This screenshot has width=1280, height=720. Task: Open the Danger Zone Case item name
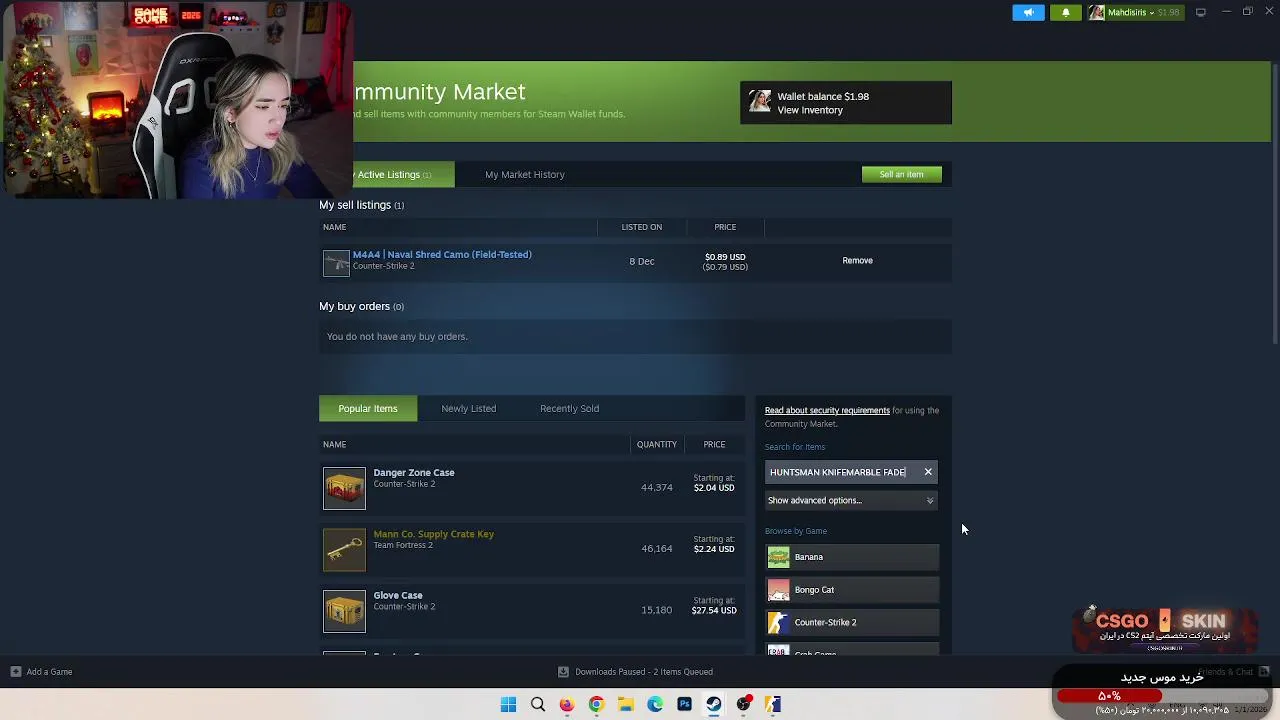click(x=414, y=472)
